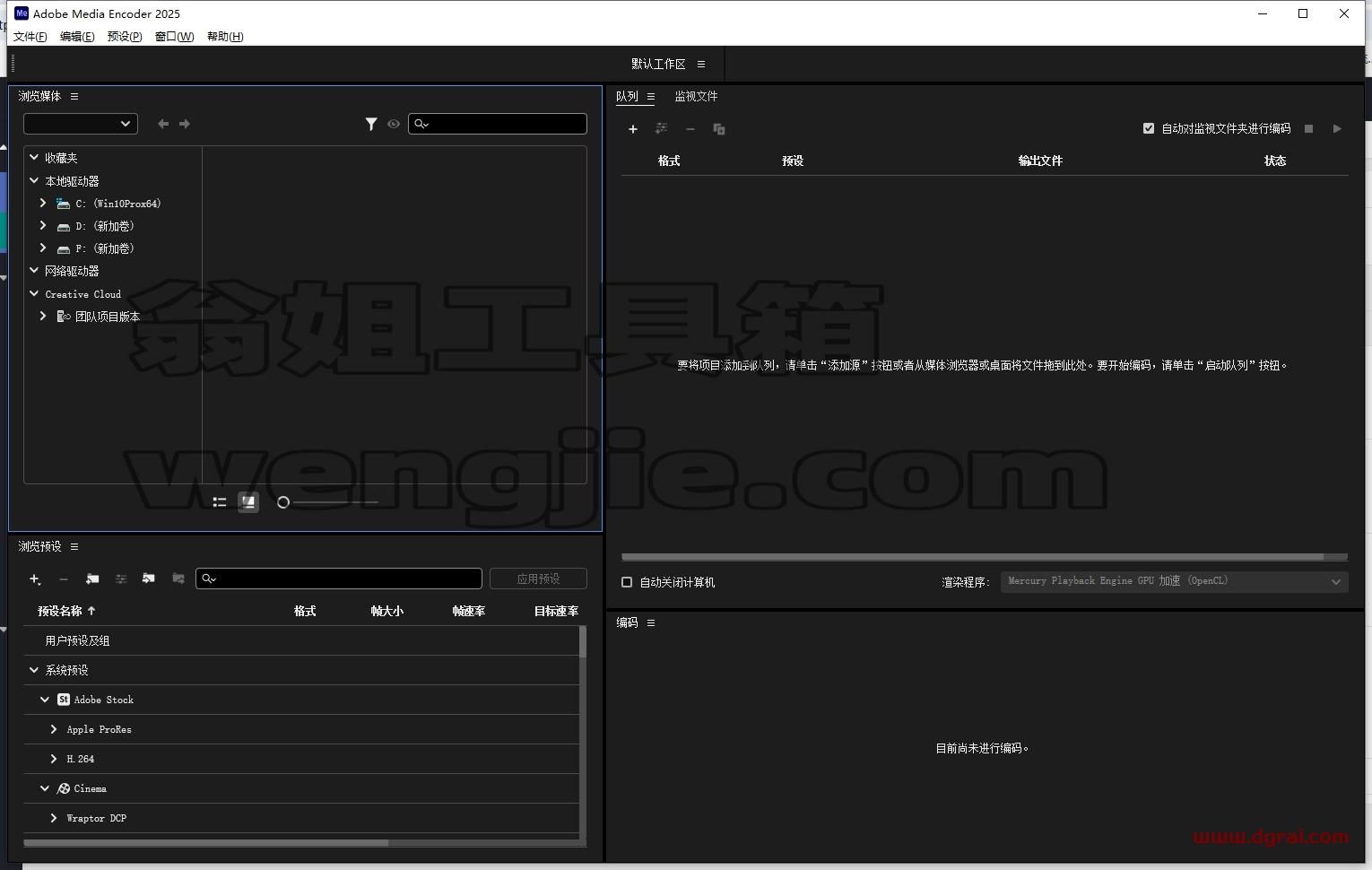The image size is (1372, 870).
Task: Open the recent folders dropdown in media browser
Action: 81,124
